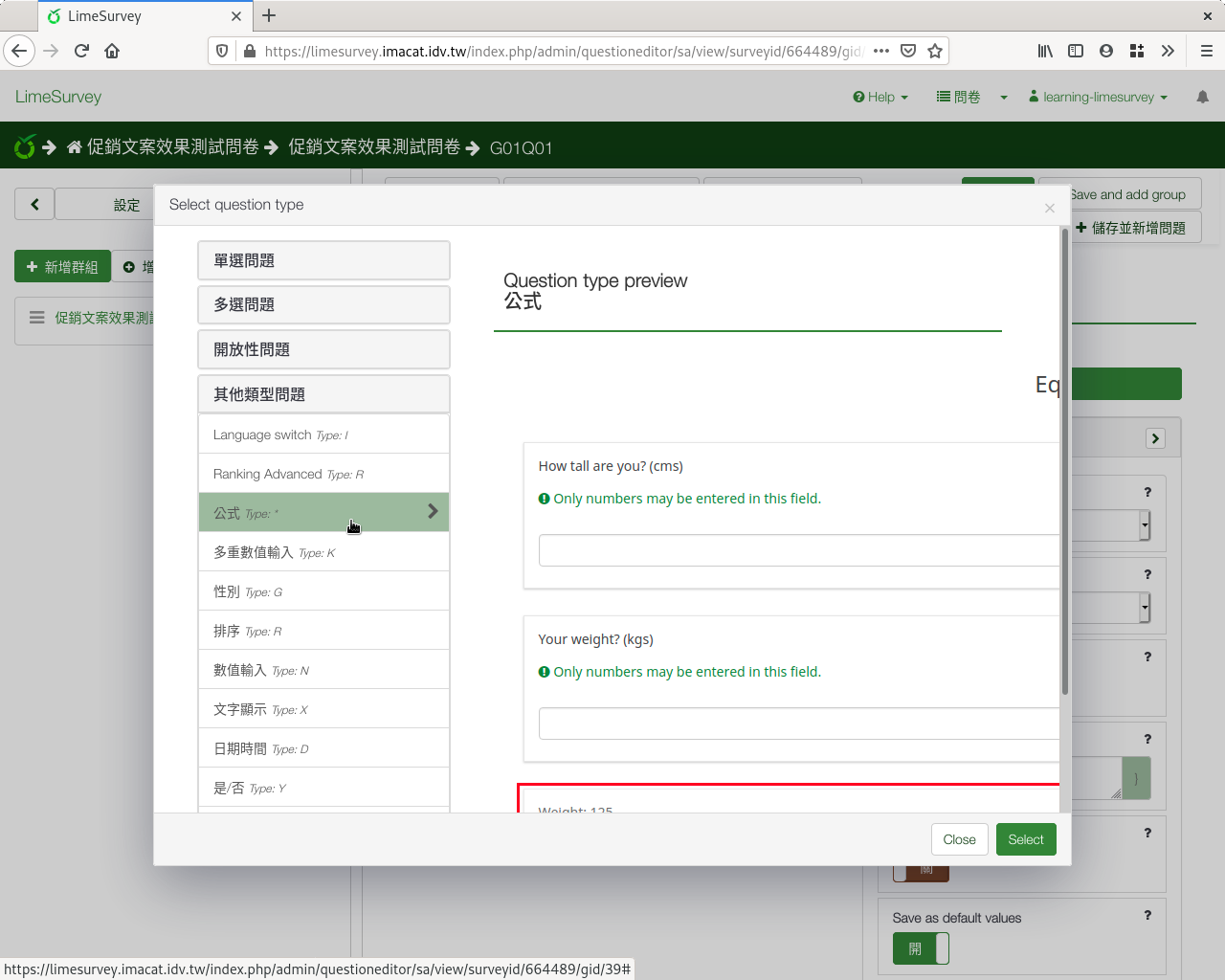Open a new browser tab
Viewport: 1225px width, 980px height.
pos(269,15)
